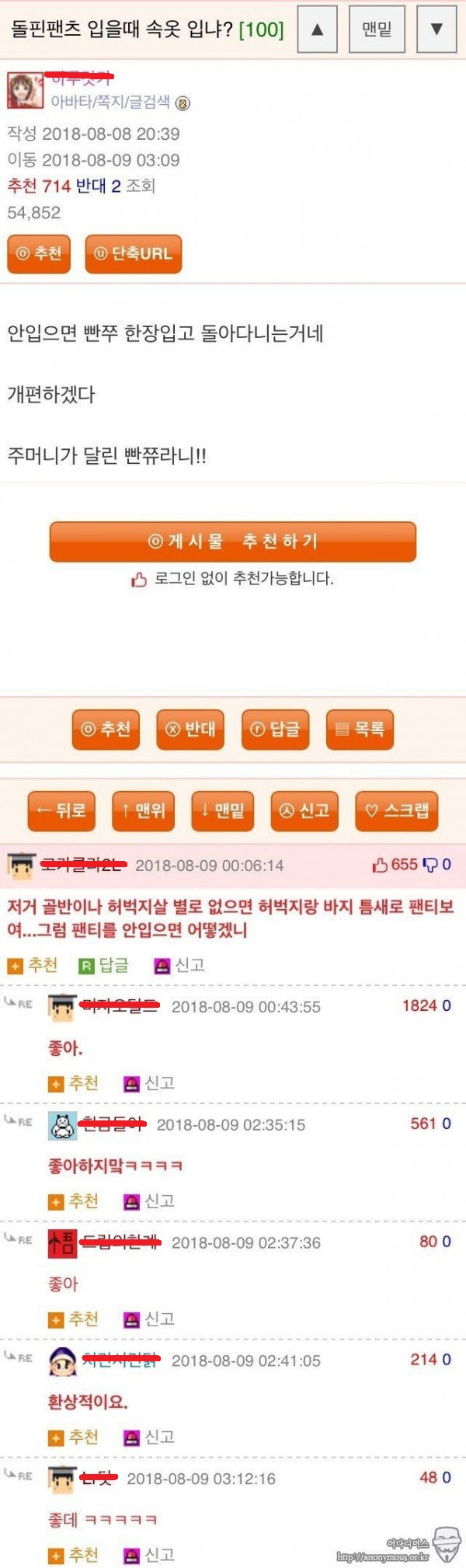Jump to bottom with 맨밑 header button
The height and width of the screenshot is (1568, 466).
(x=377, y=29)
